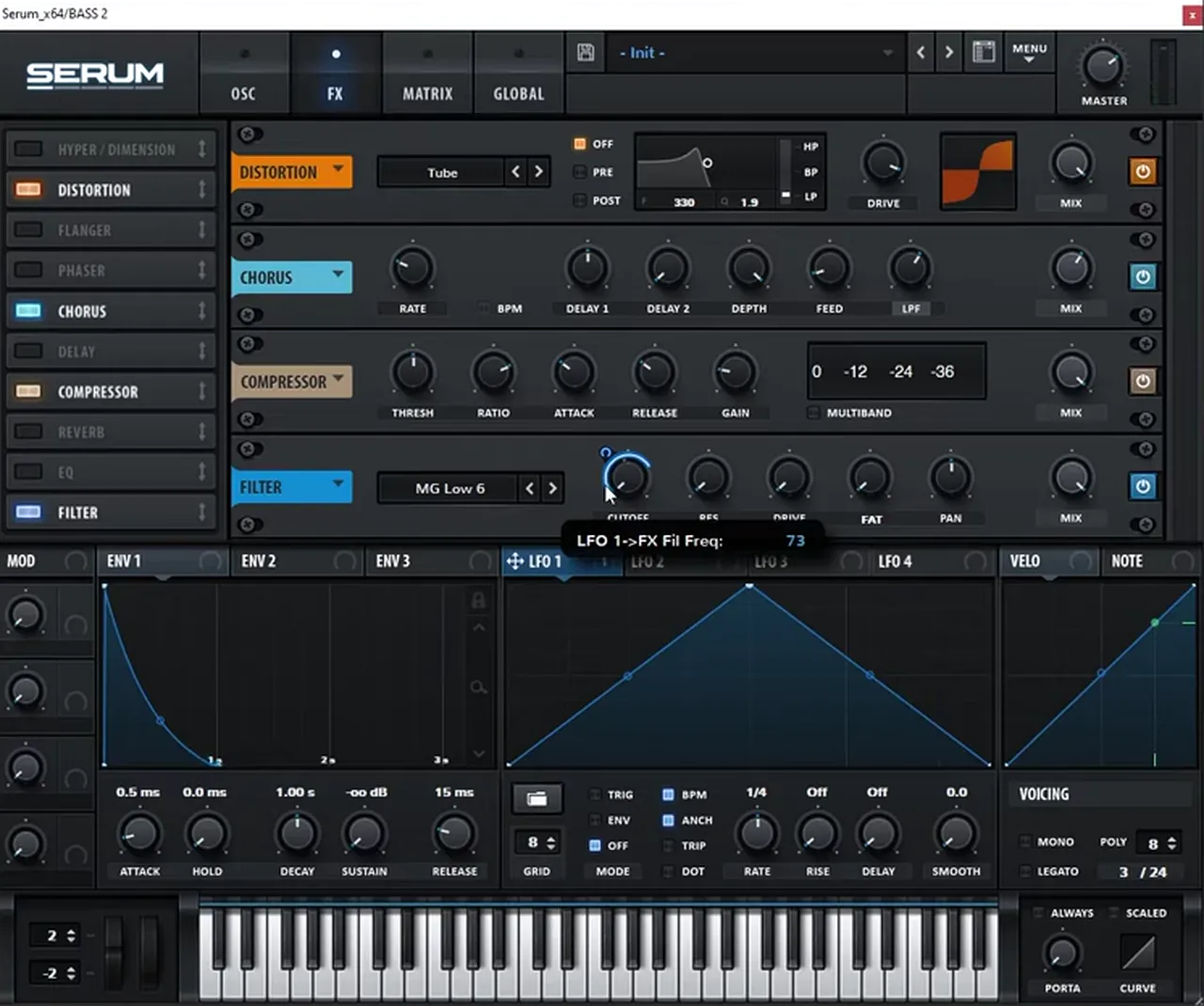1204x1006 pixels.
Task: Click the MG Low 6 filter type field
Action: pyautogui.click(x=449, y=488)
